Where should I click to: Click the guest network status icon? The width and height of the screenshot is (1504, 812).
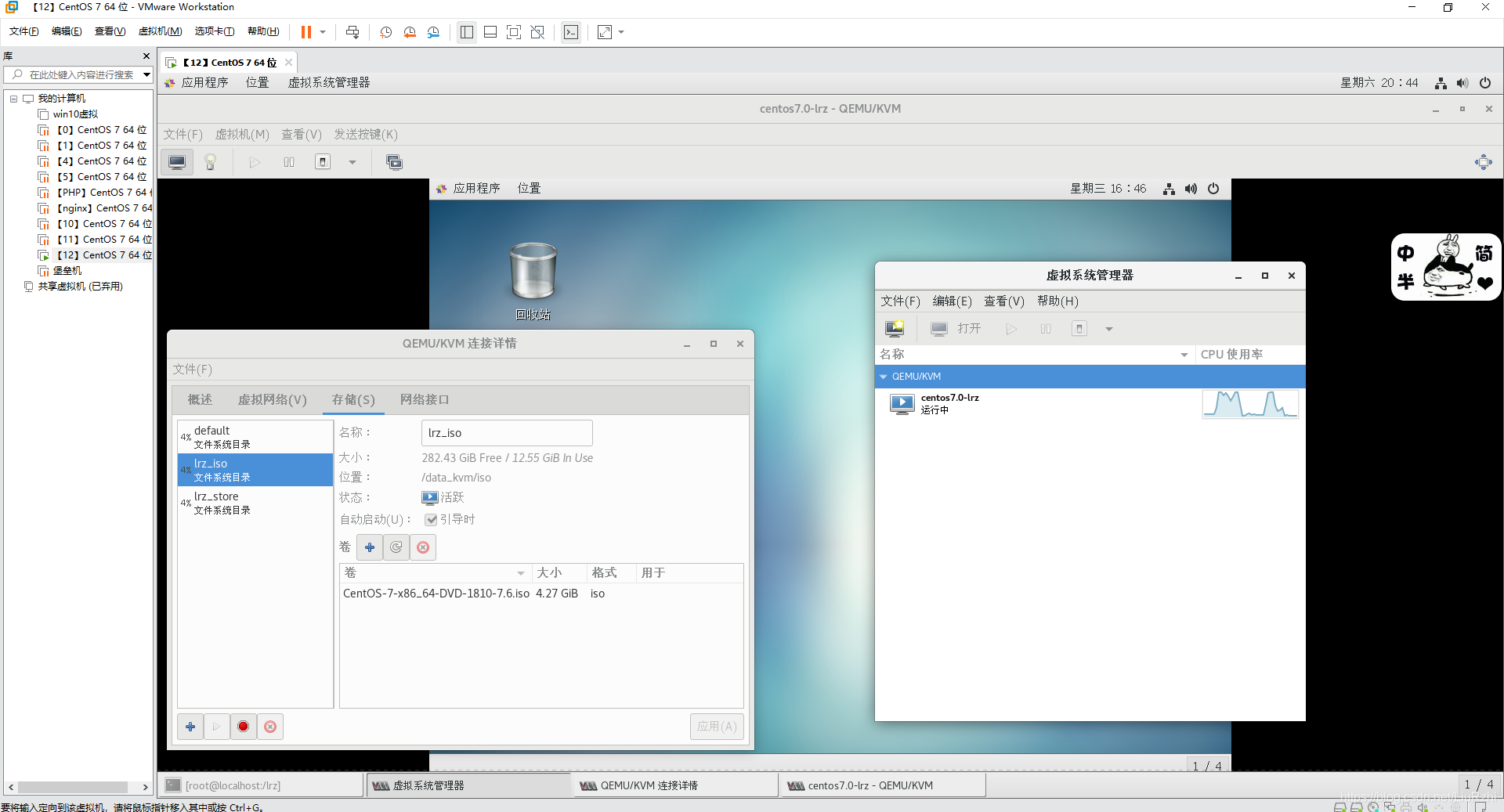pyautogui.click(x=1169, y=189)
